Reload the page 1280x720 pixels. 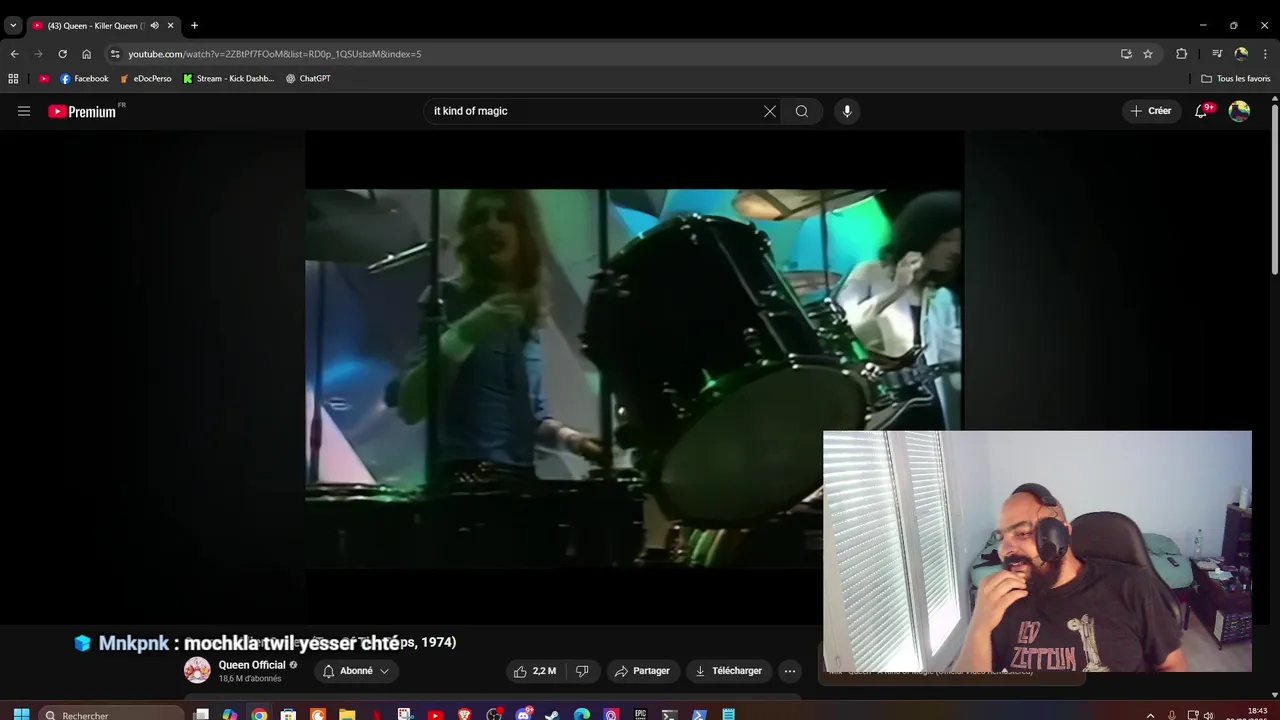62,54
